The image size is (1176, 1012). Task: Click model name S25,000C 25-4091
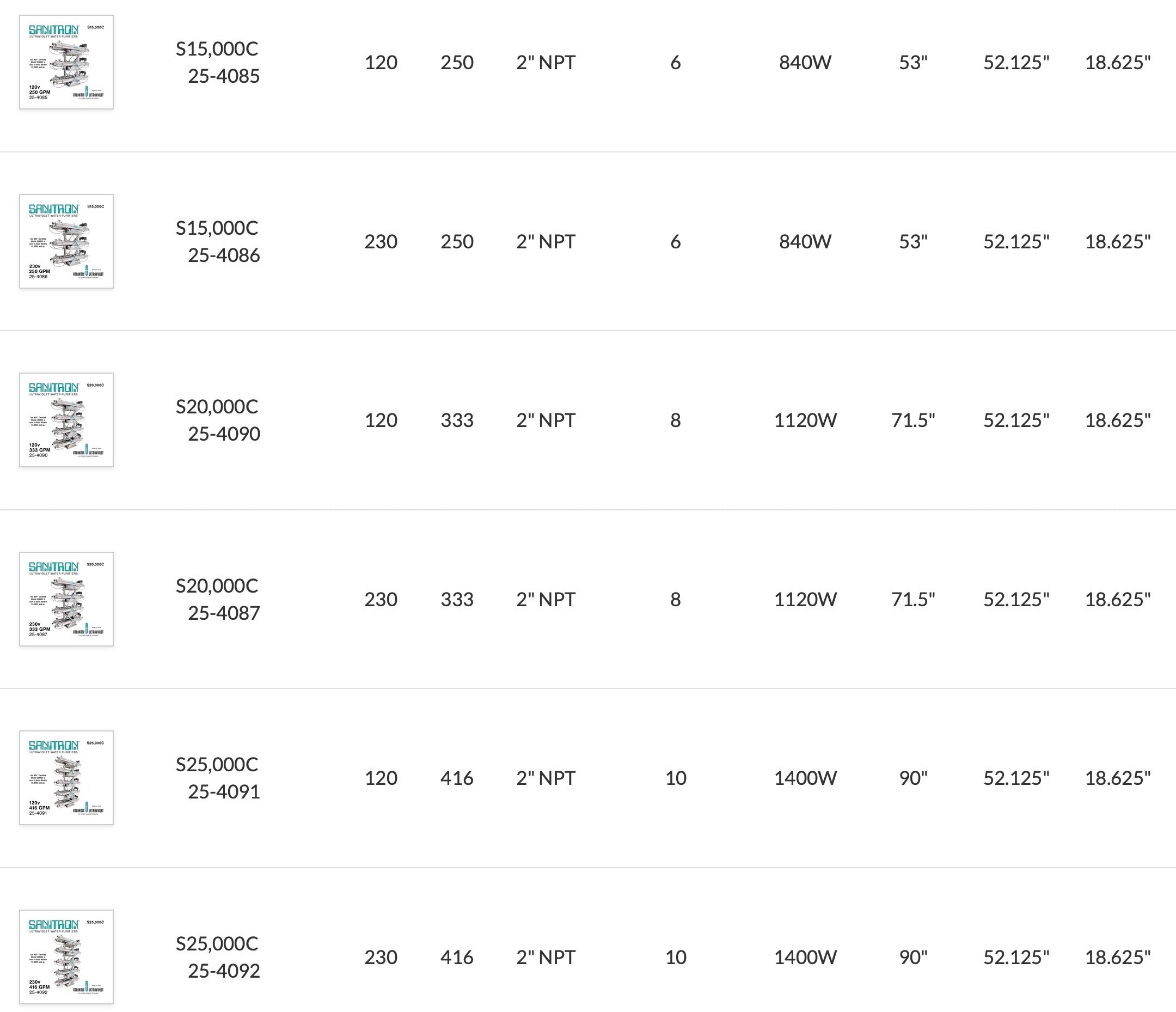pyautogui.click(x=217, y=778)
